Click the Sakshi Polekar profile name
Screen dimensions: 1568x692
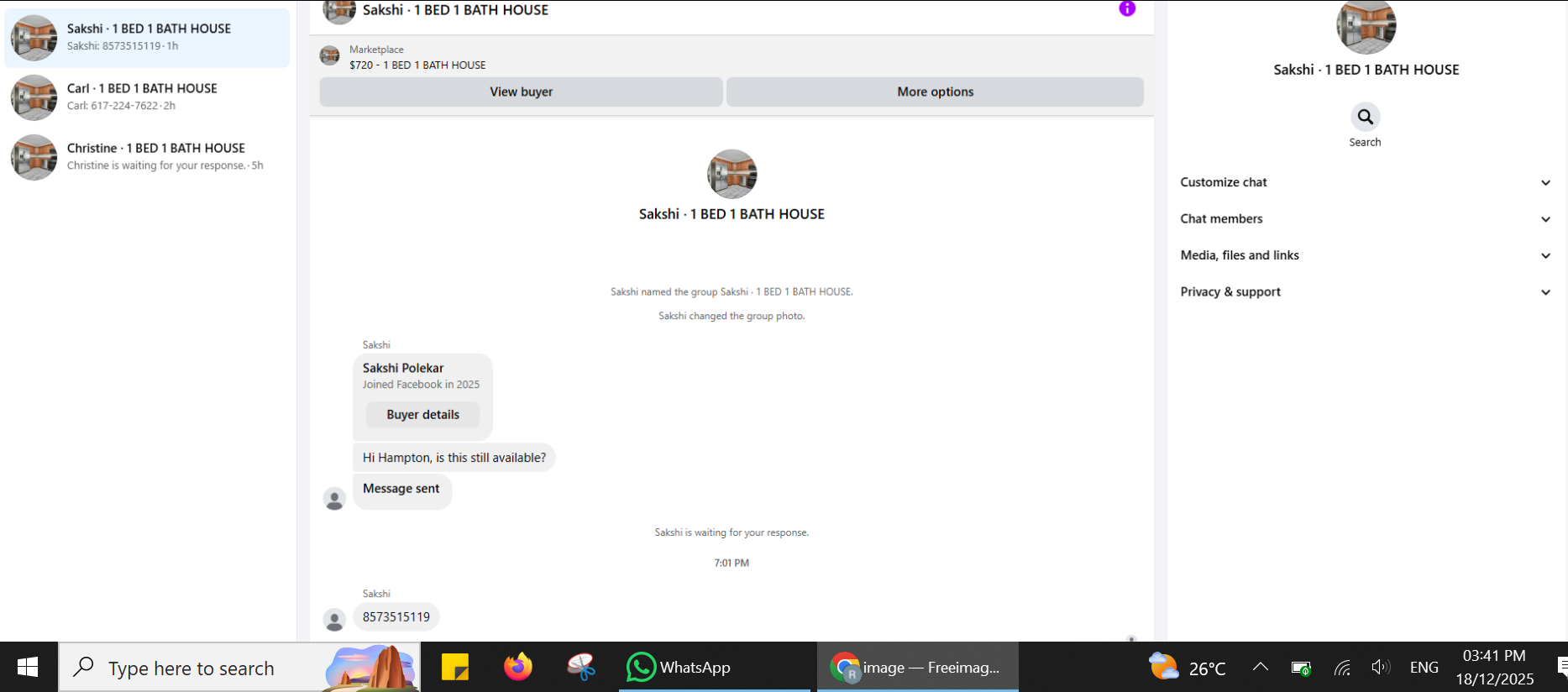click(403, 368)
